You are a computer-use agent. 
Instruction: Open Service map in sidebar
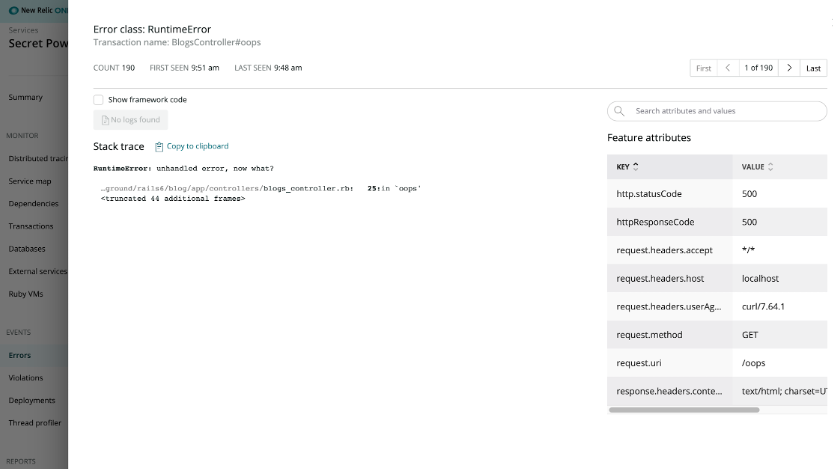click(30, 181)
